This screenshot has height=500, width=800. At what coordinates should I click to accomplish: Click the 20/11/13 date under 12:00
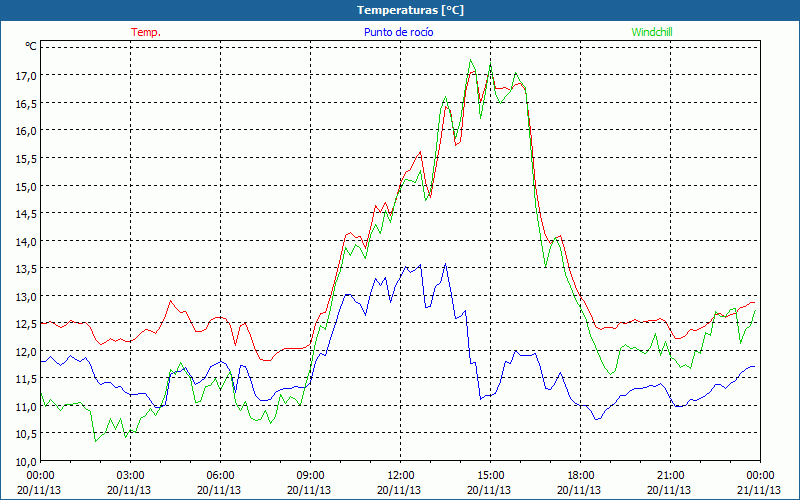click(x=399, y=490)
